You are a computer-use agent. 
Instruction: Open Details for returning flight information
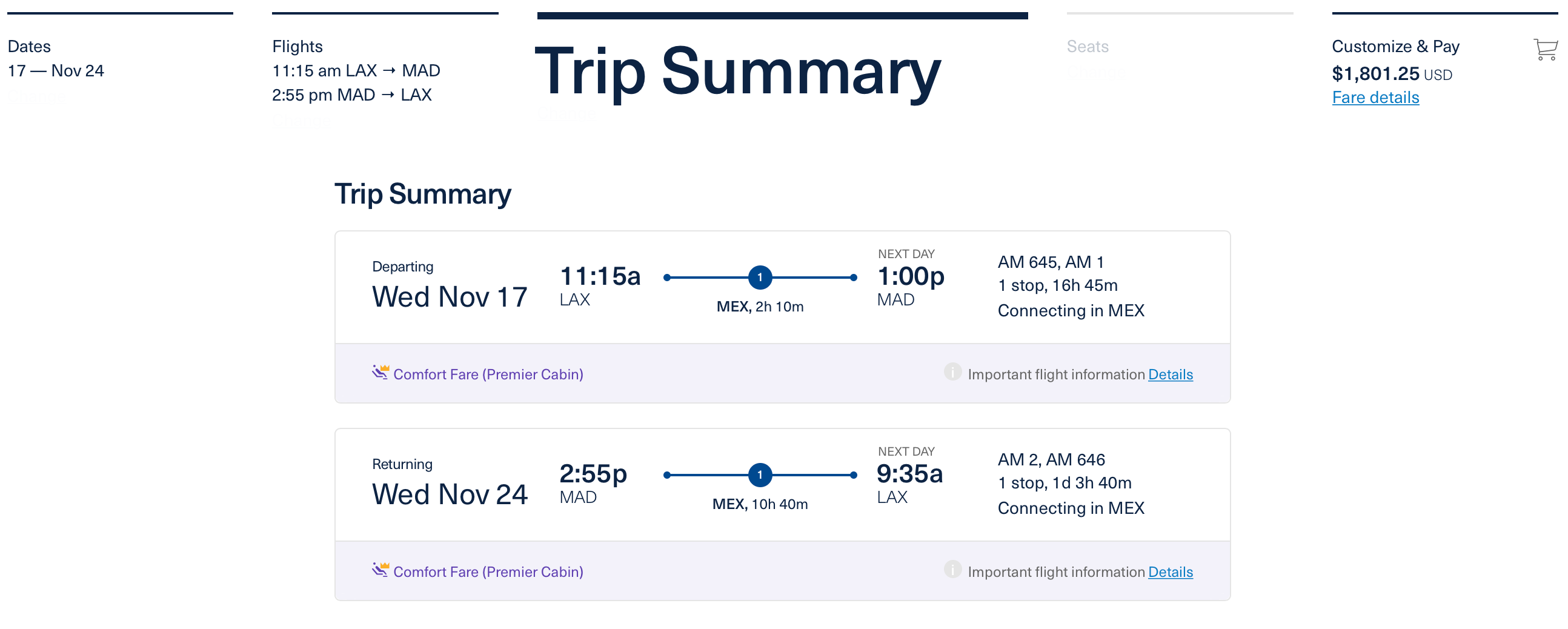1170,572
